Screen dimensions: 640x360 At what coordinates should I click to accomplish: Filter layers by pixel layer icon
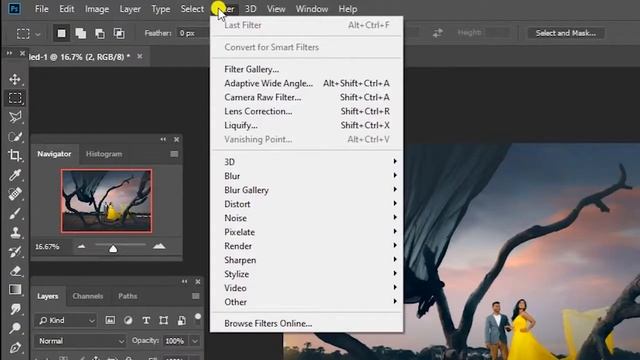point(110,320)
